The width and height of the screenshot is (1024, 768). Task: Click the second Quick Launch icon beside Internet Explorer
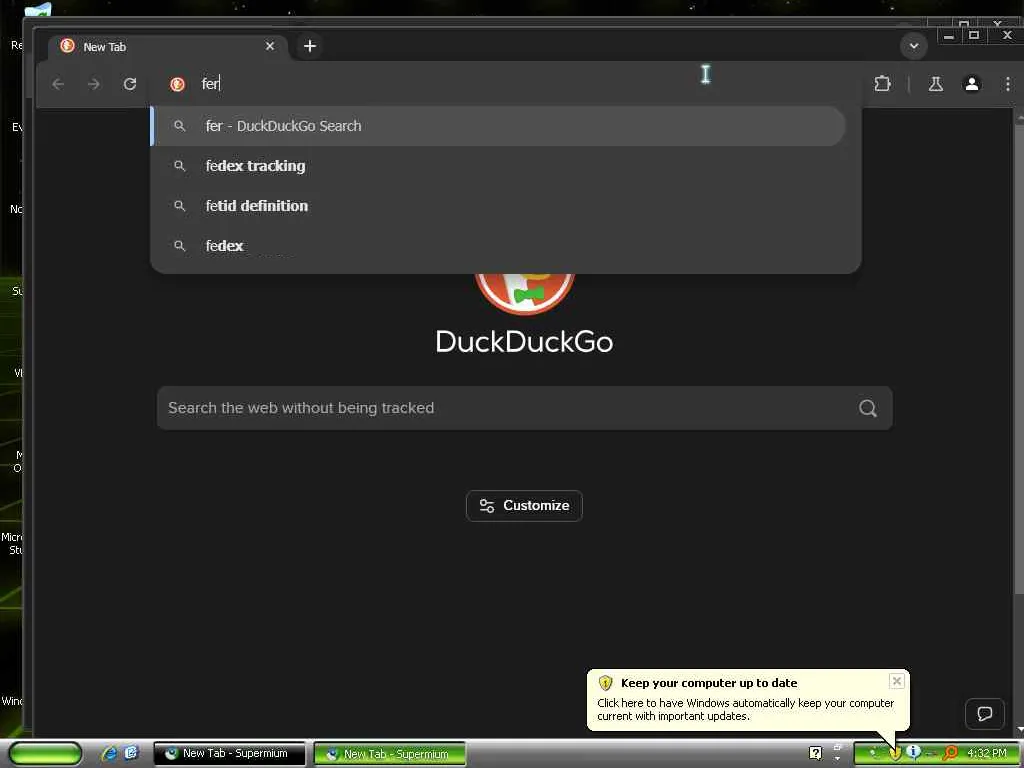131,753
